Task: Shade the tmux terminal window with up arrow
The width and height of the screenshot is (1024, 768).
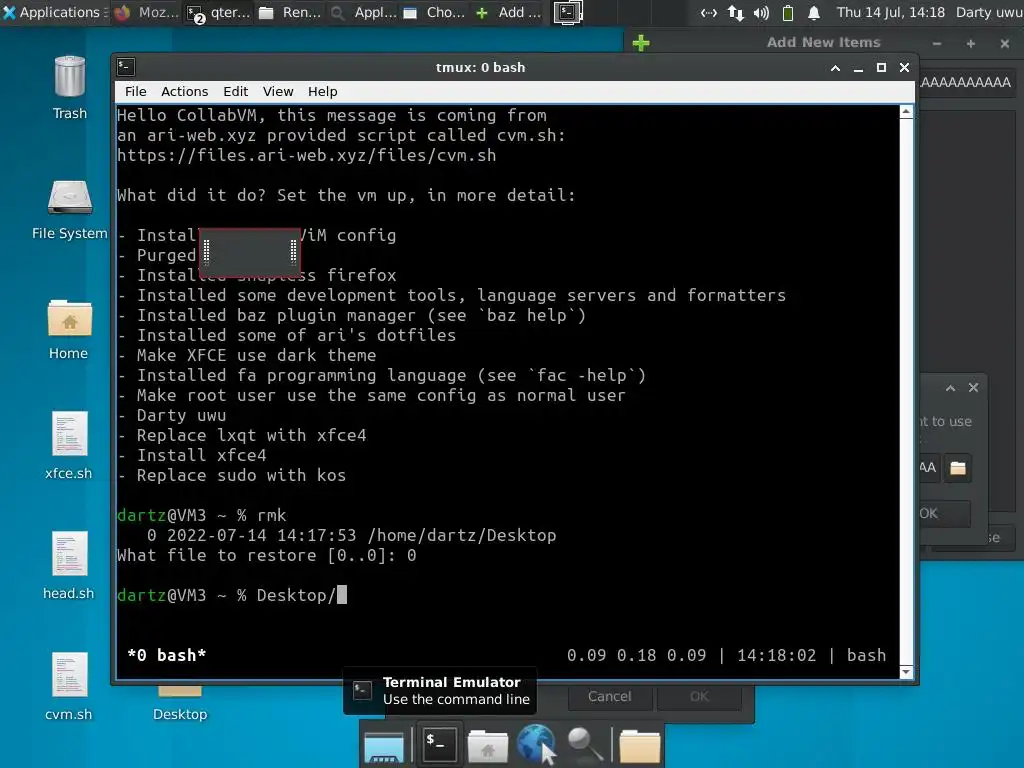Action: [x=835, y=68]
